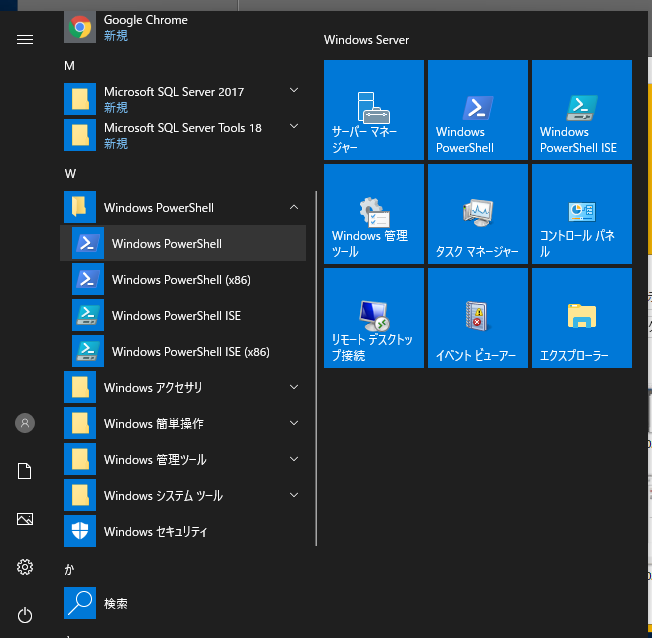Expand the Windows 簡単操作 folder

pos(183,423)
